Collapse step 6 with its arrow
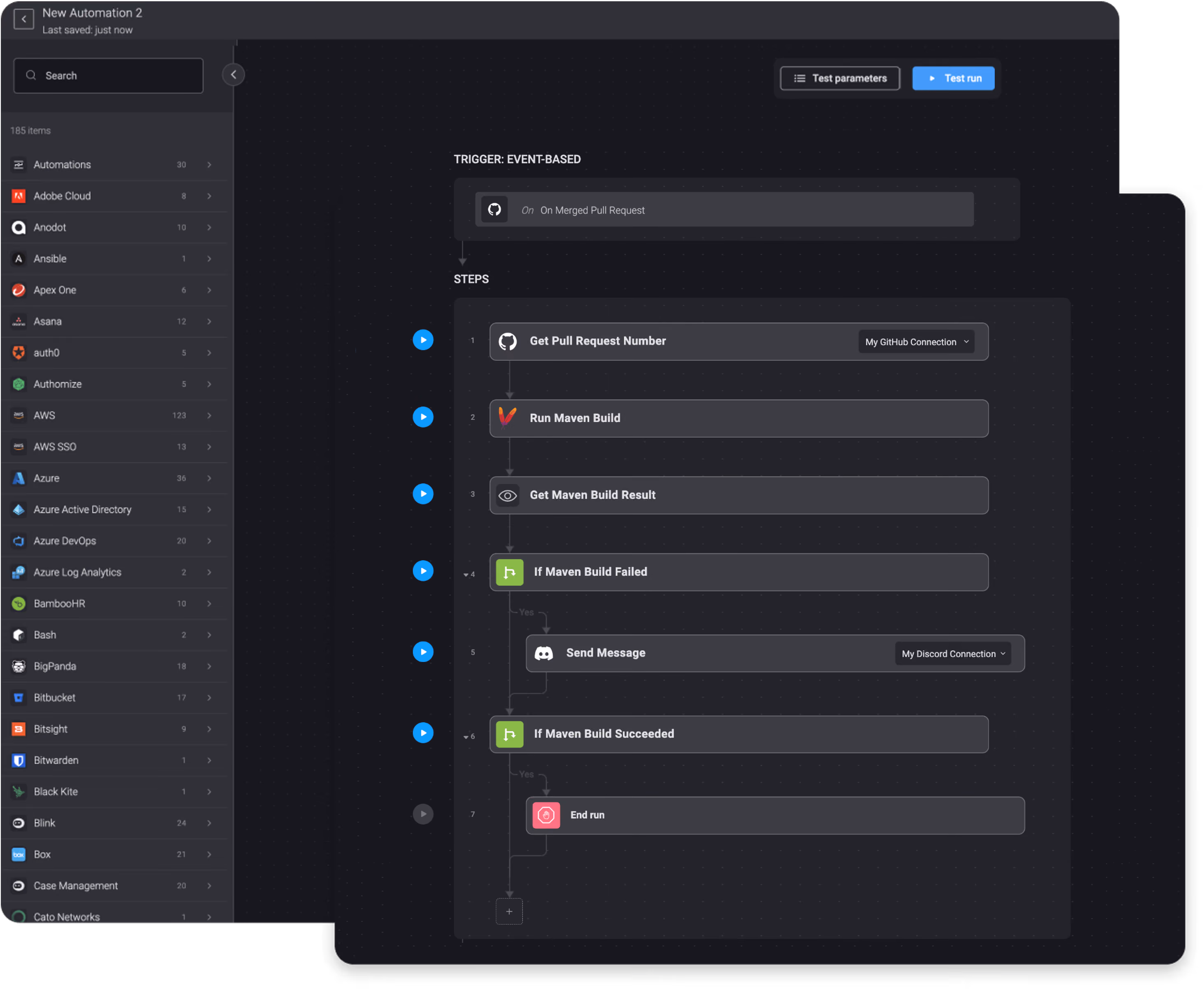Screen dimensions: 1204x989 pos(466,737)
